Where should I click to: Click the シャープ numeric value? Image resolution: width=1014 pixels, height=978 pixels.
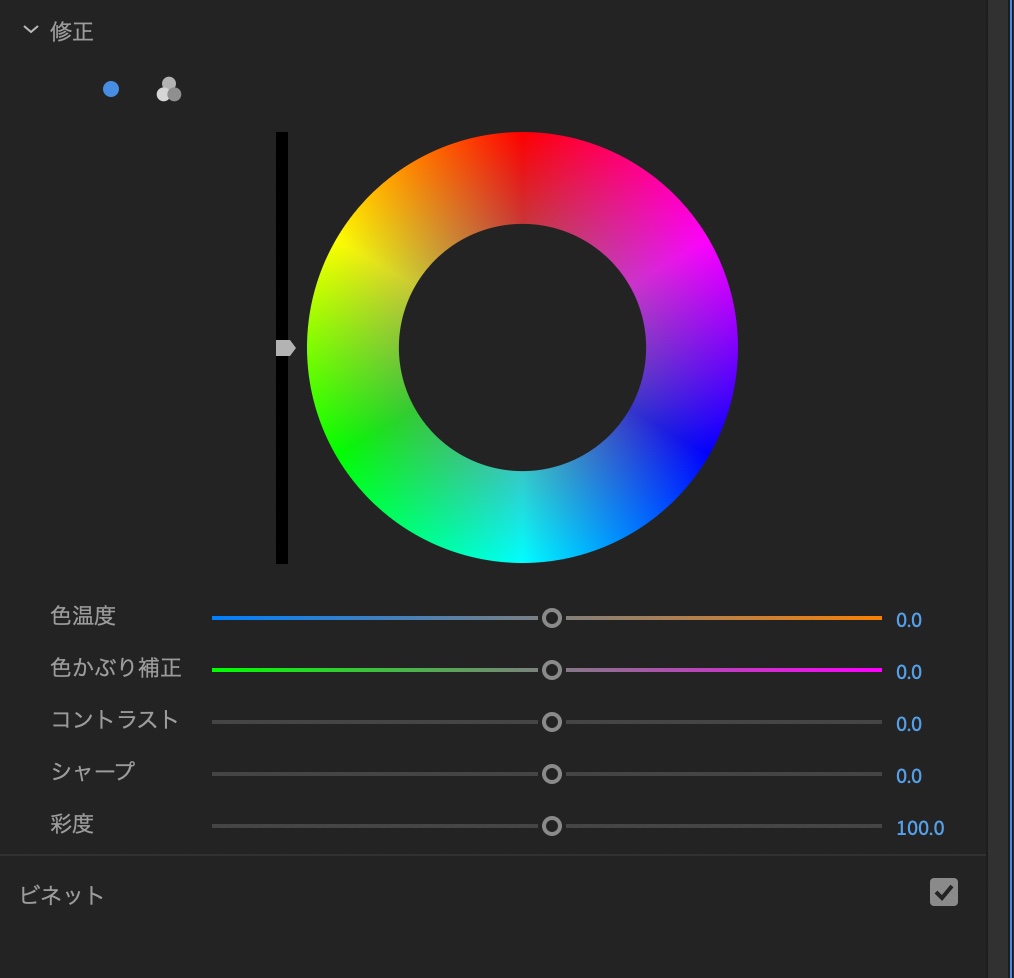point(908,776)
